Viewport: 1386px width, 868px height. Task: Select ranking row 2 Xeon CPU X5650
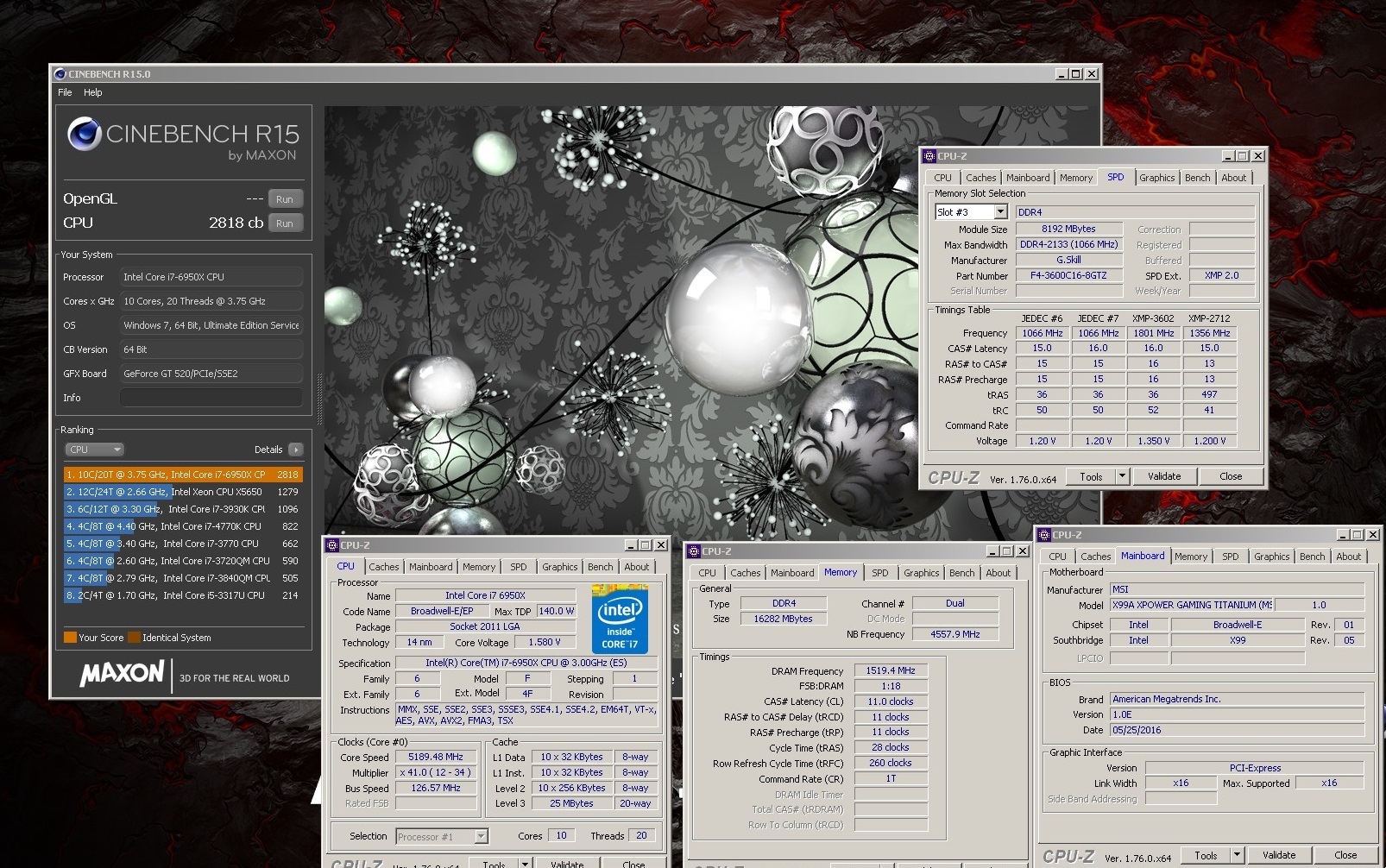(x=182, y=492)
